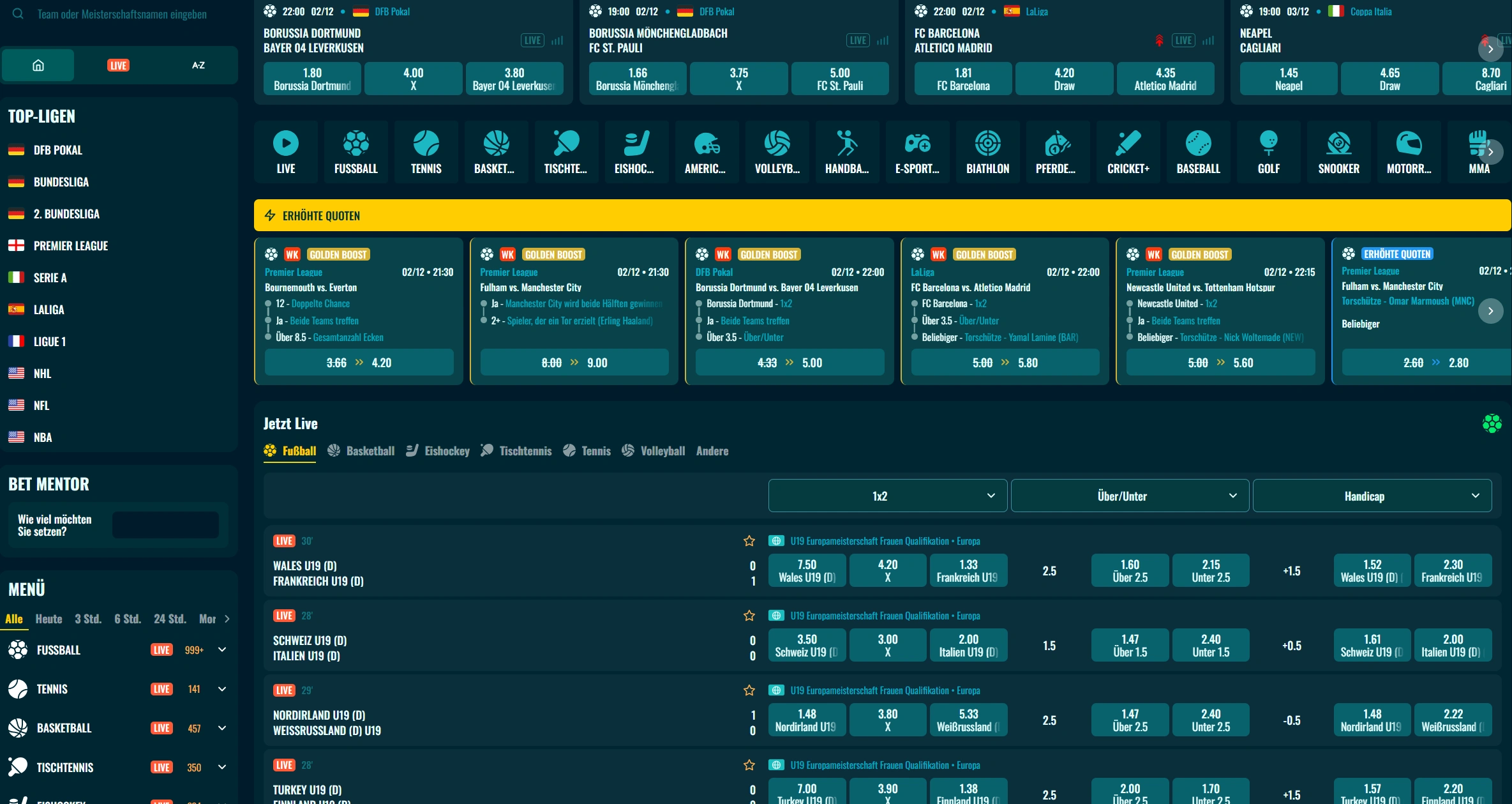The width and height of the screenshot is (1512, 804).
Task: Expand the BASKETBALL section in left menu
Action: click(x=221, y=727)
